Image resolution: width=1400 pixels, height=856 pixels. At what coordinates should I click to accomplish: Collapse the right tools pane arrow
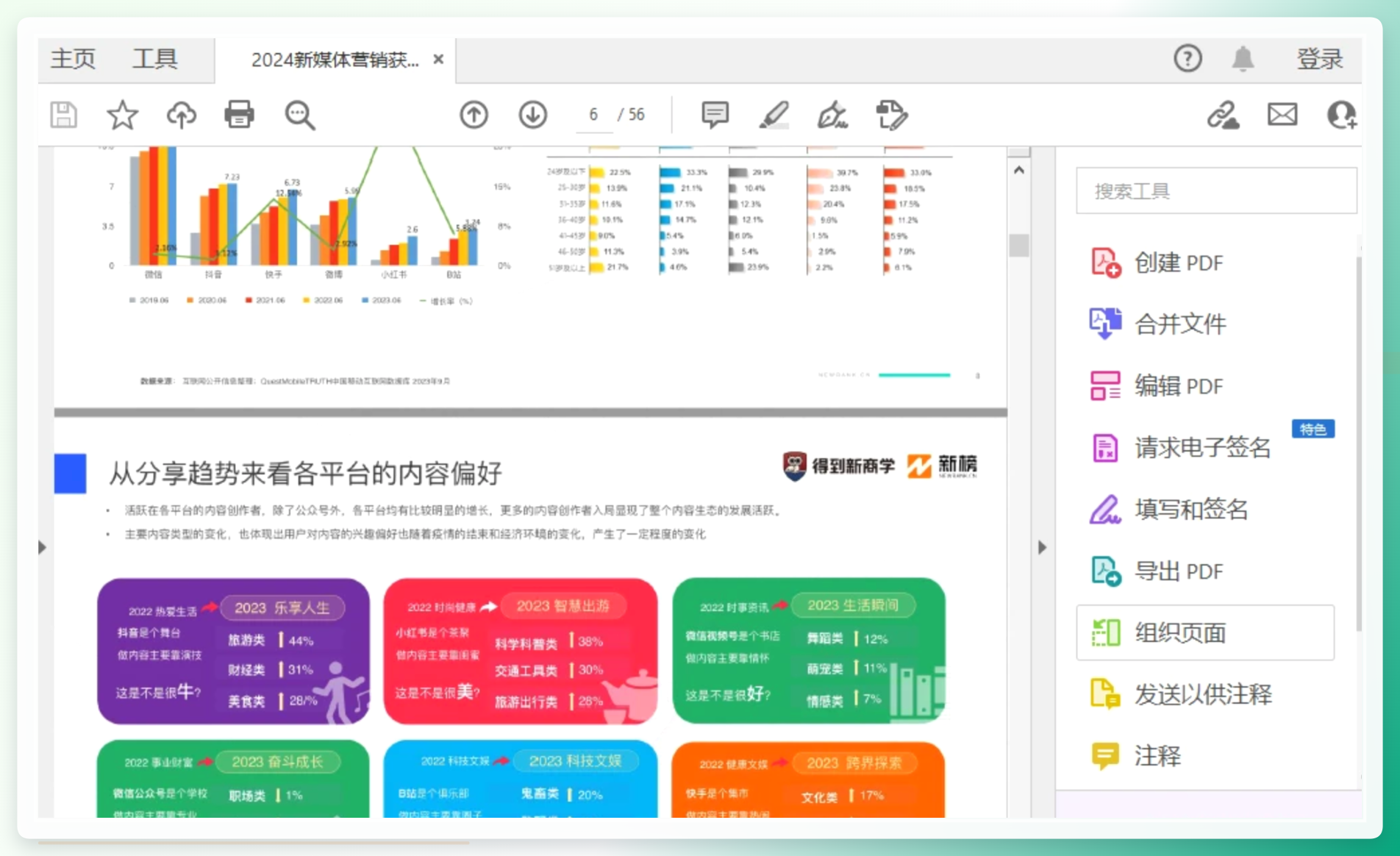coord(1042,547)
